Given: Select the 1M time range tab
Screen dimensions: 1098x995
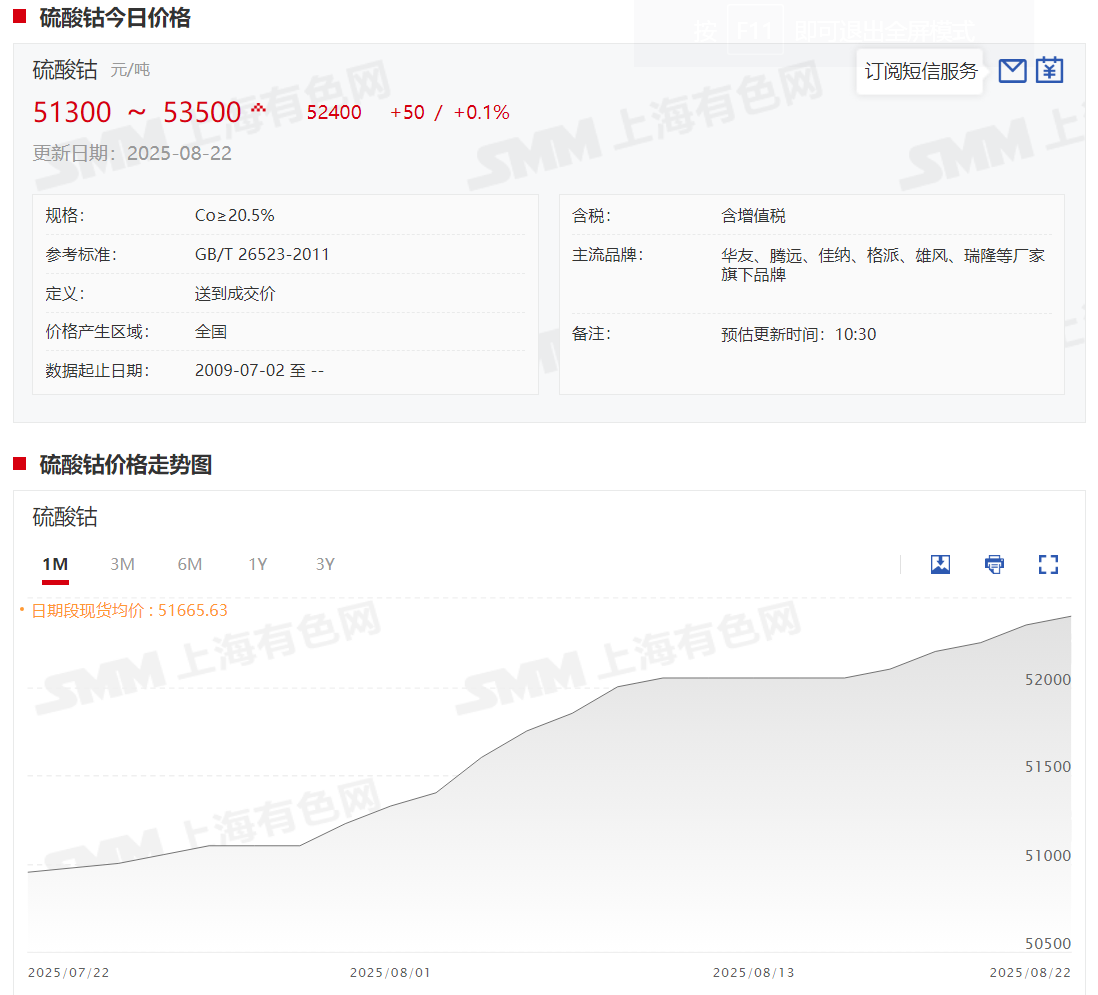Looking at the screenshot, I should (55, 565).
